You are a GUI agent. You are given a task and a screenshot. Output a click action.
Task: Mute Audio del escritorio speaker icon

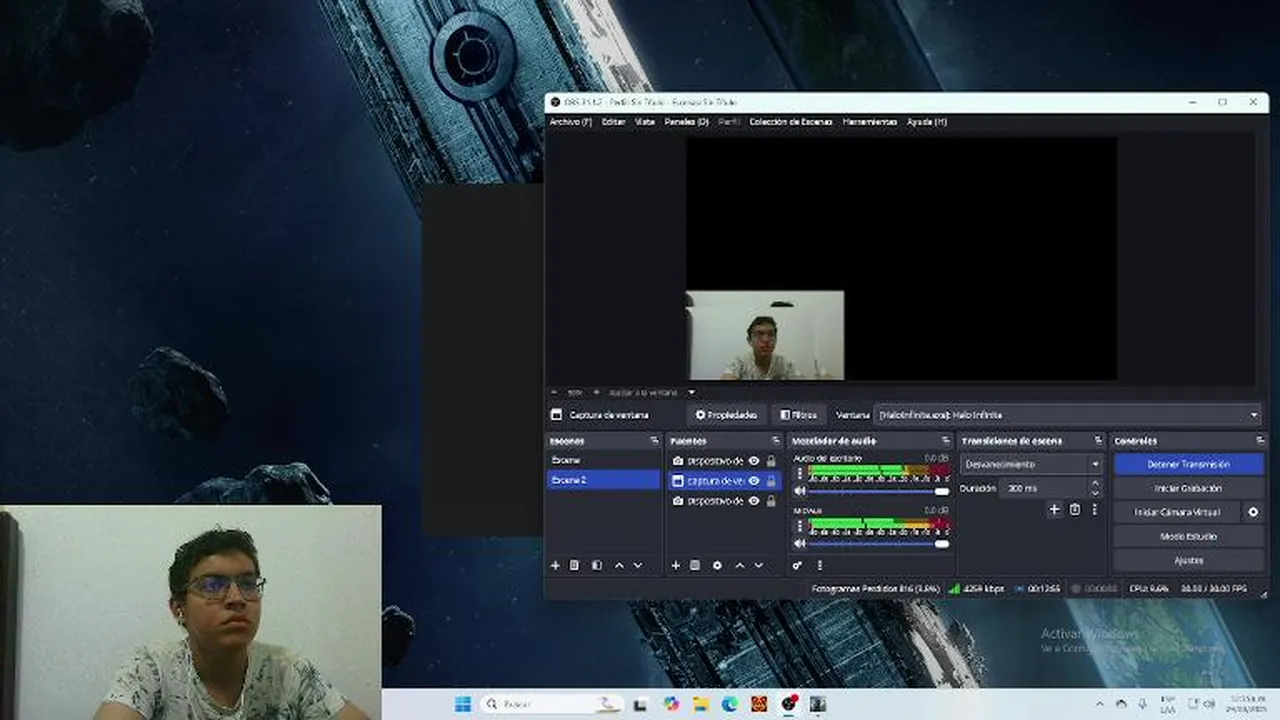point(799,491)
